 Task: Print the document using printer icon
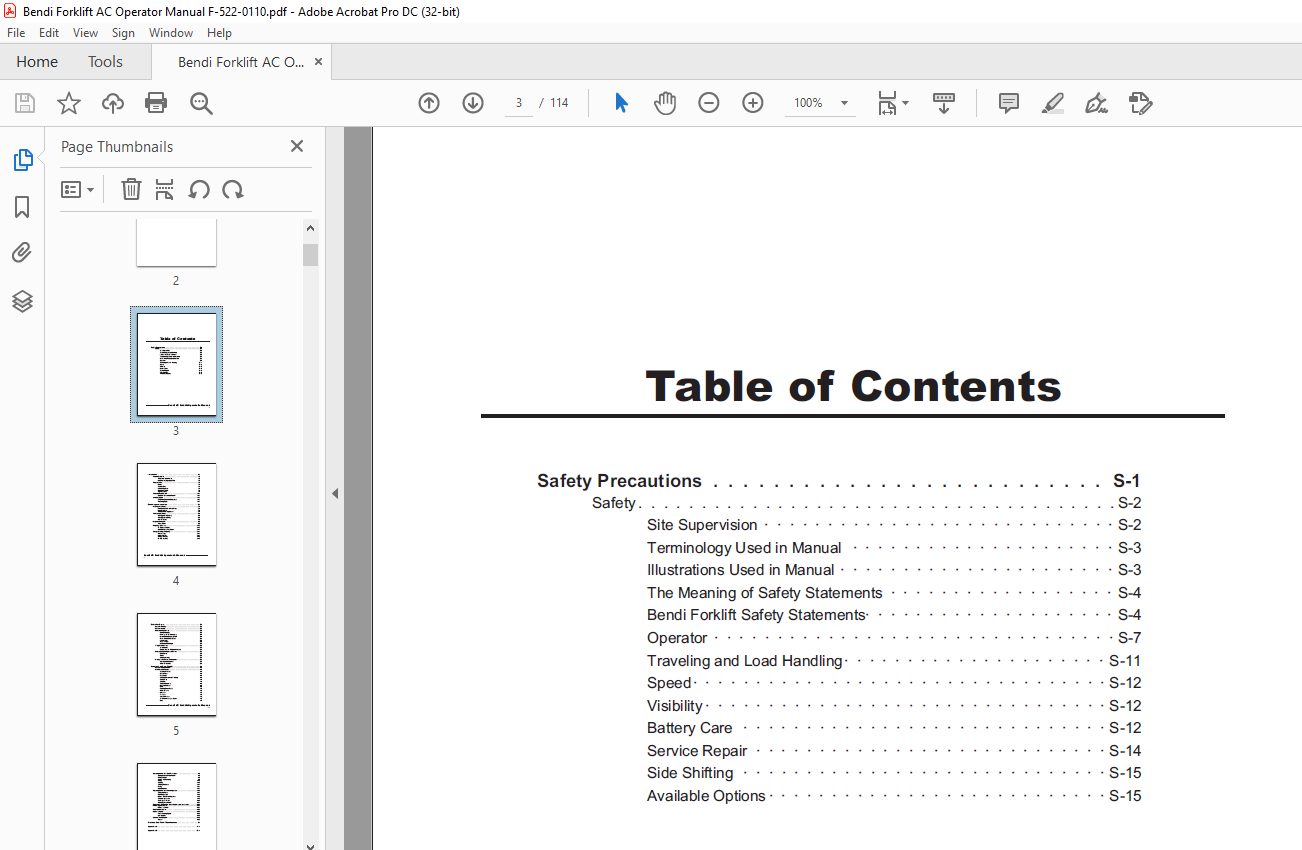156,103
